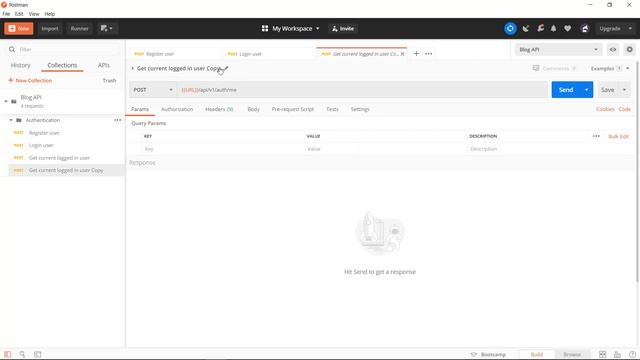Open Find and Replace icon in status bar
Viewport: 640px width, 360px height.
pos(22,354)
